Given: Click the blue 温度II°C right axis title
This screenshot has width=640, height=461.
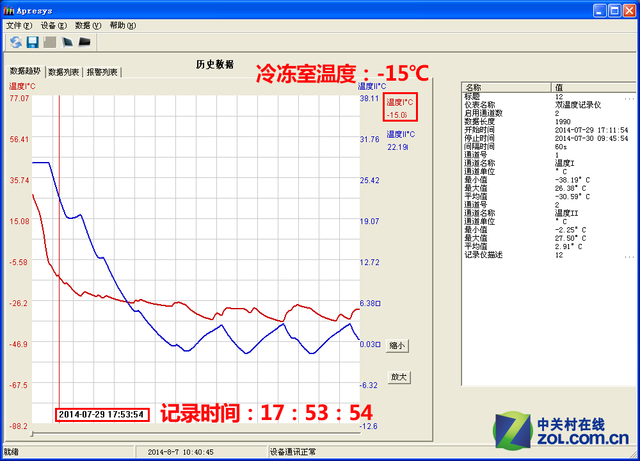Looking at the screenshot, I should click(372, 86).
